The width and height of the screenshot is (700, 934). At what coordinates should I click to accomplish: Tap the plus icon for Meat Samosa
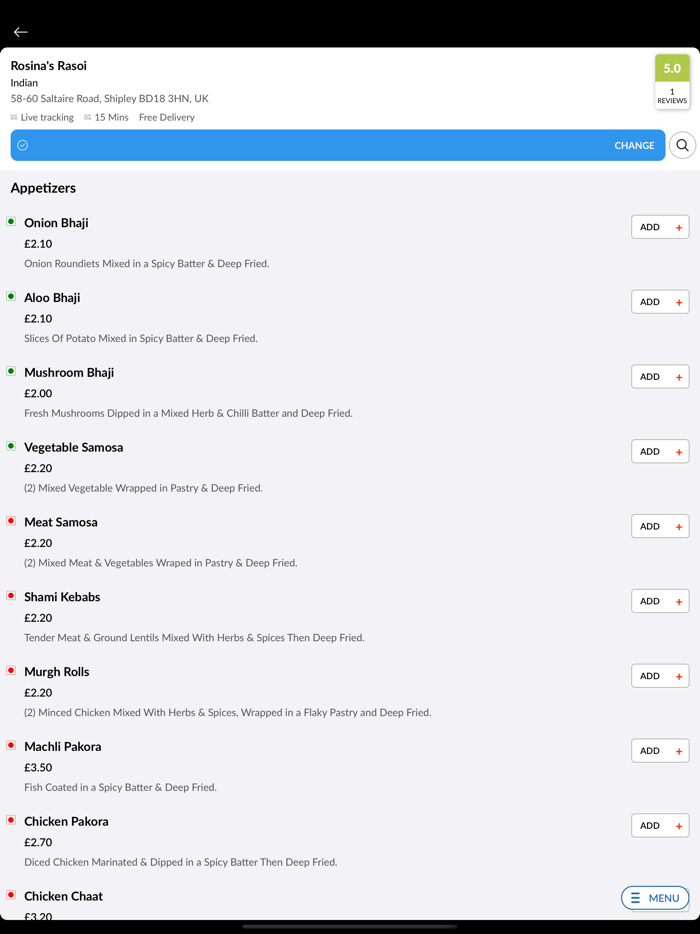[x=679, y=527]
